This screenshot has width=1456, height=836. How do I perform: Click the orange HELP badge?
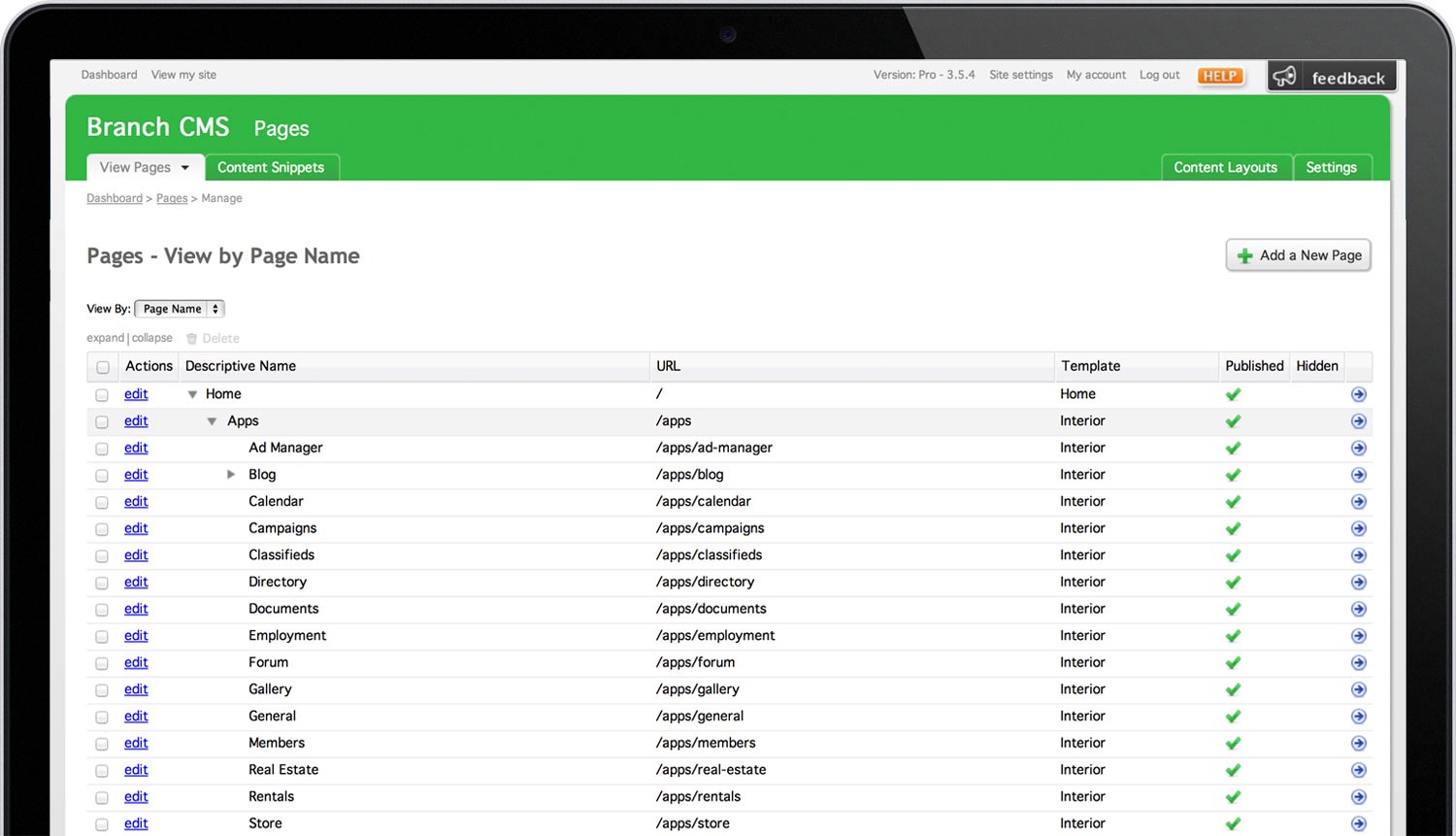(x=1220, y=76)
